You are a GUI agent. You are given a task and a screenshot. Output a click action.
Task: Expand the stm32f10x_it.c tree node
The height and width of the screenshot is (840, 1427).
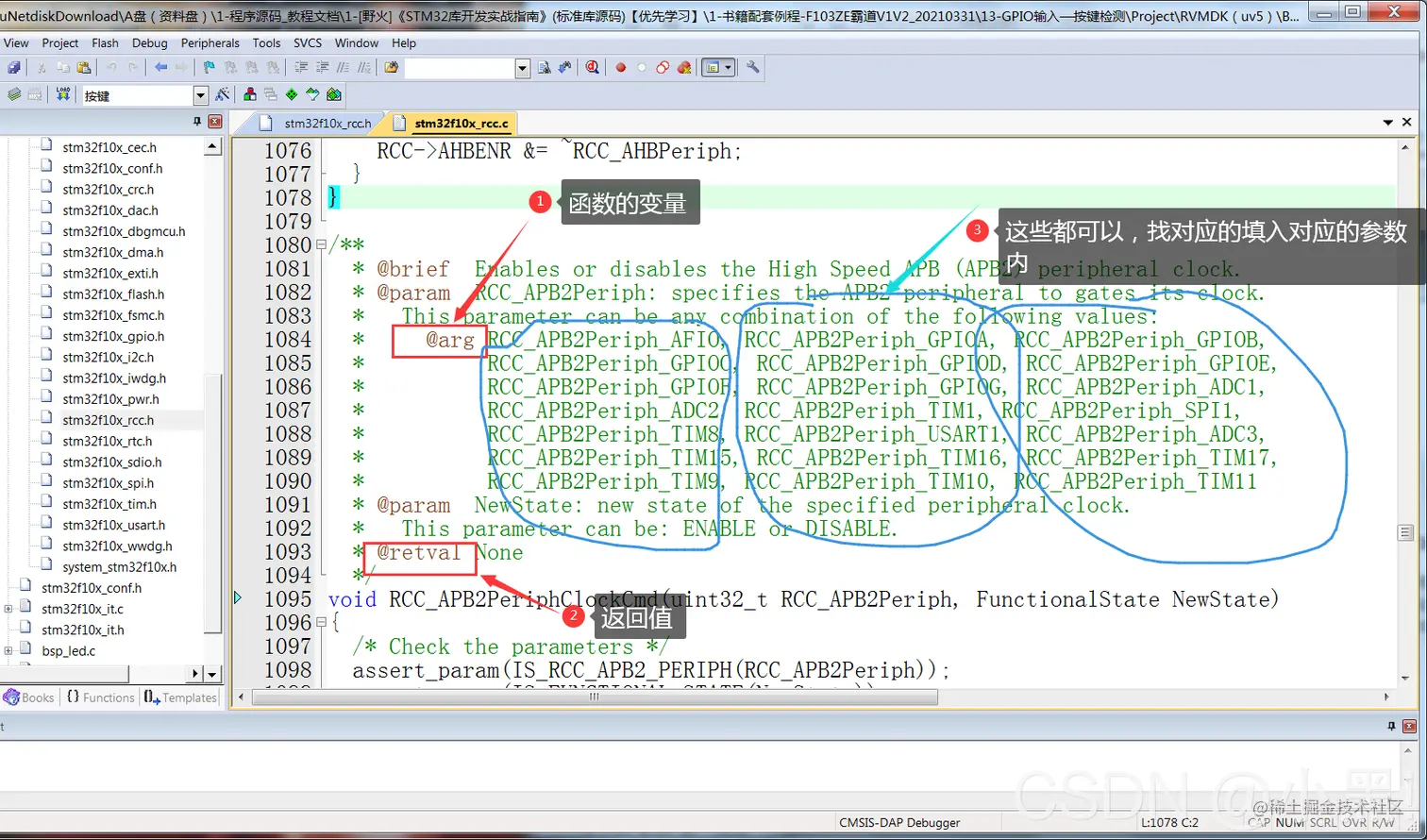point(8,610)
